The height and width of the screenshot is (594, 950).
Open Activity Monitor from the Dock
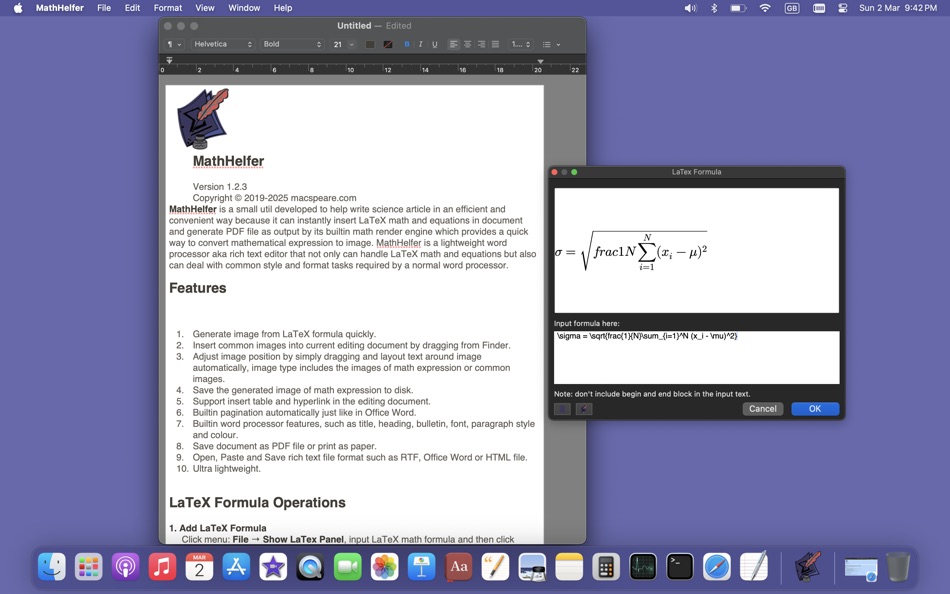pos(643,567)
